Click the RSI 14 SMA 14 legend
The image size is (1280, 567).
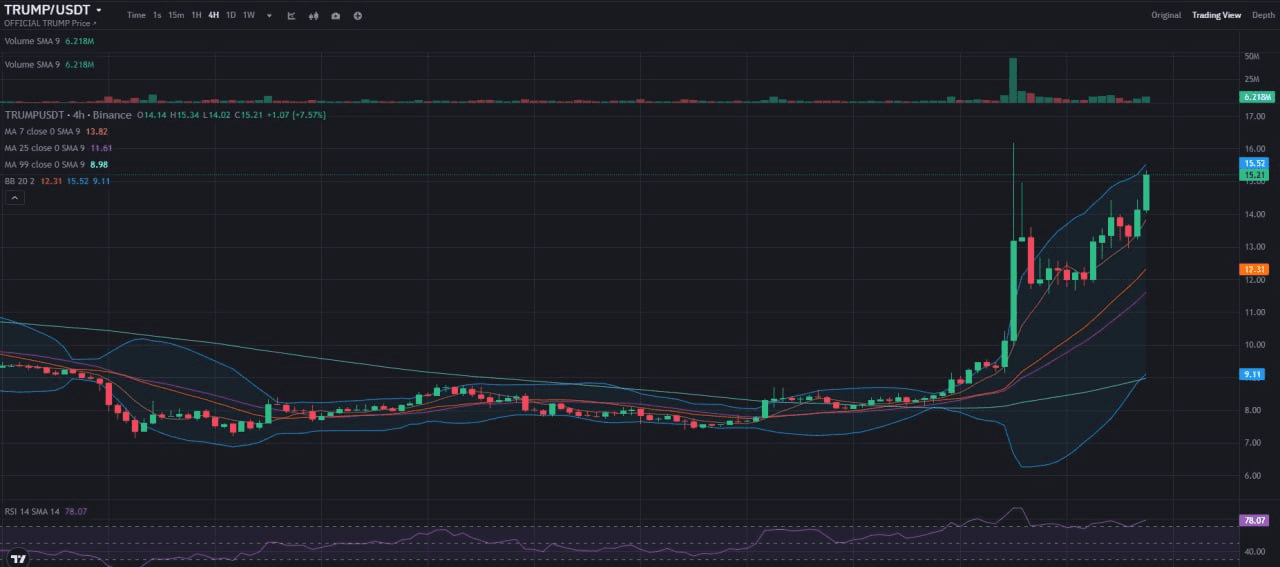point(46,511)
